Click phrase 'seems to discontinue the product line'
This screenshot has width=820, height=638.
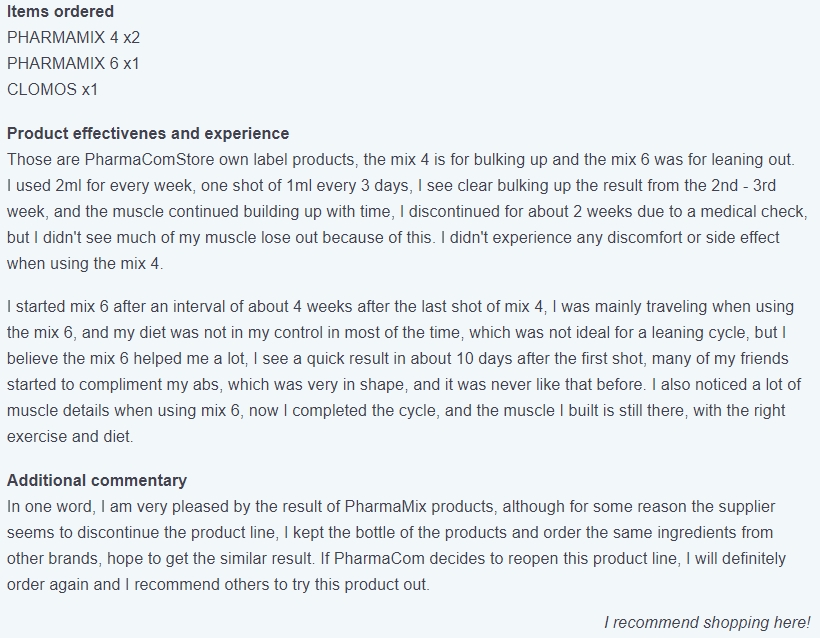point(141,532)
